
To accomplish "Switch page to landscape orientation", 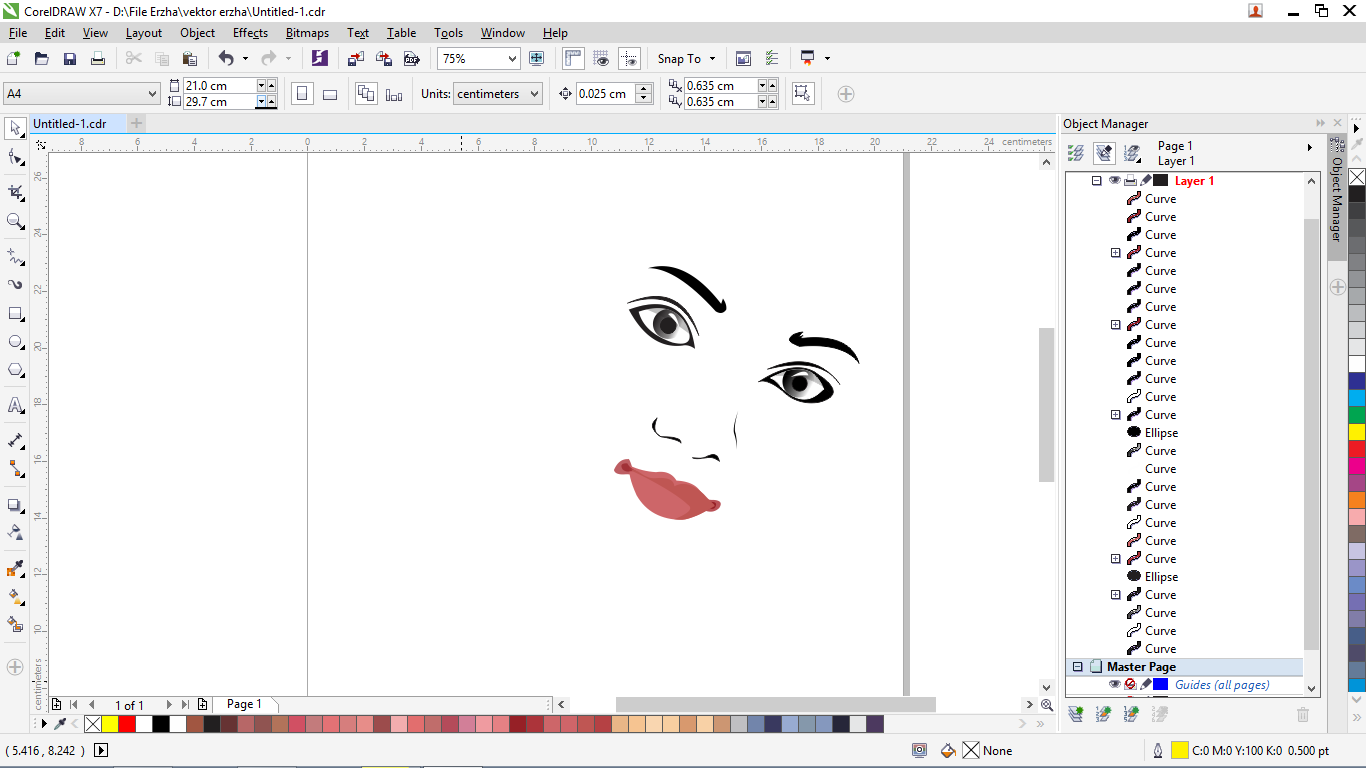I will pyautogui.click(x=330, y=94).
